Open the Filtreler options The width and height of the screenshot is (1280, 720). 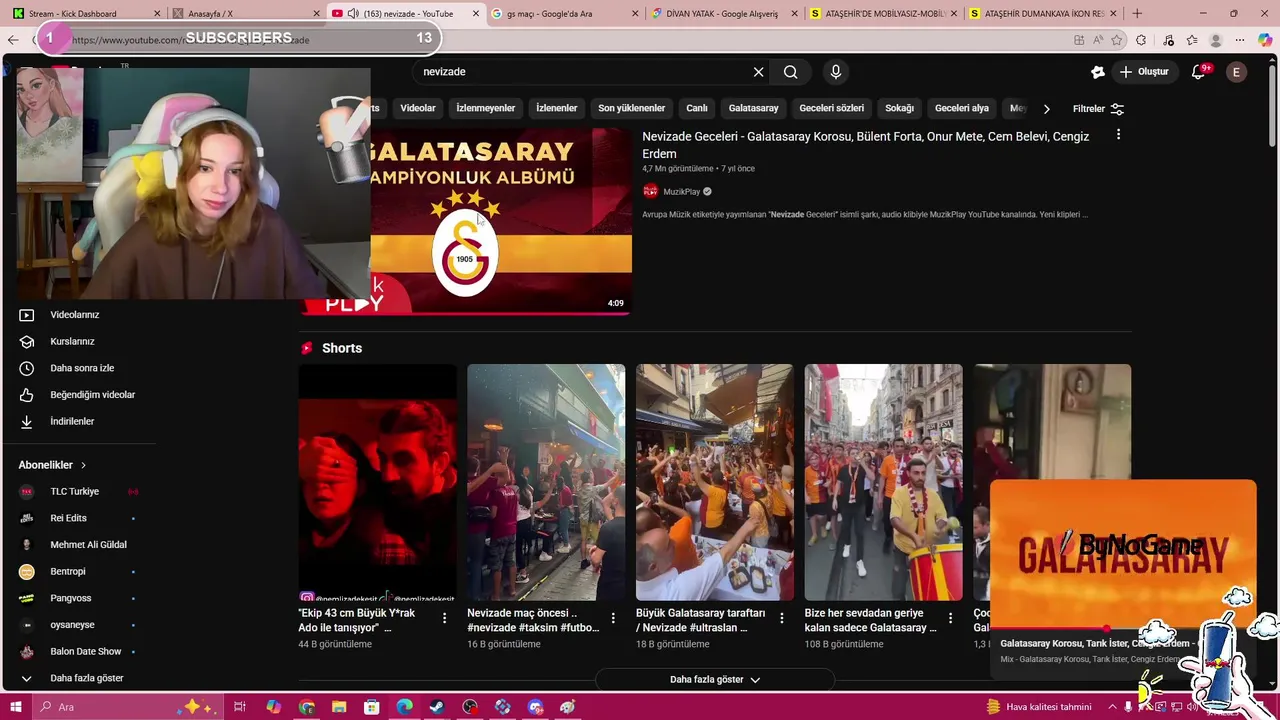(x=1098, y=108)
